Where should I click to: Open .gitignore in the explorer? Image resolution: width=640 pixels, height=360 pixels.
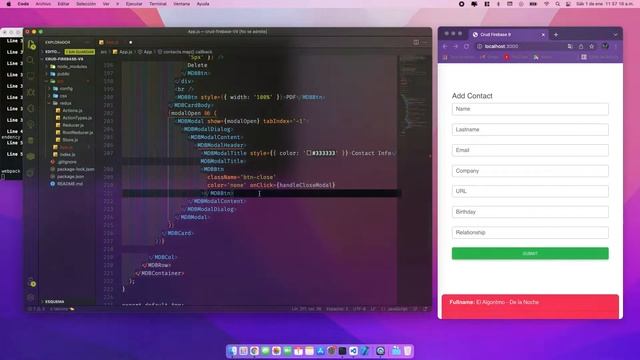tap(67, 162)
